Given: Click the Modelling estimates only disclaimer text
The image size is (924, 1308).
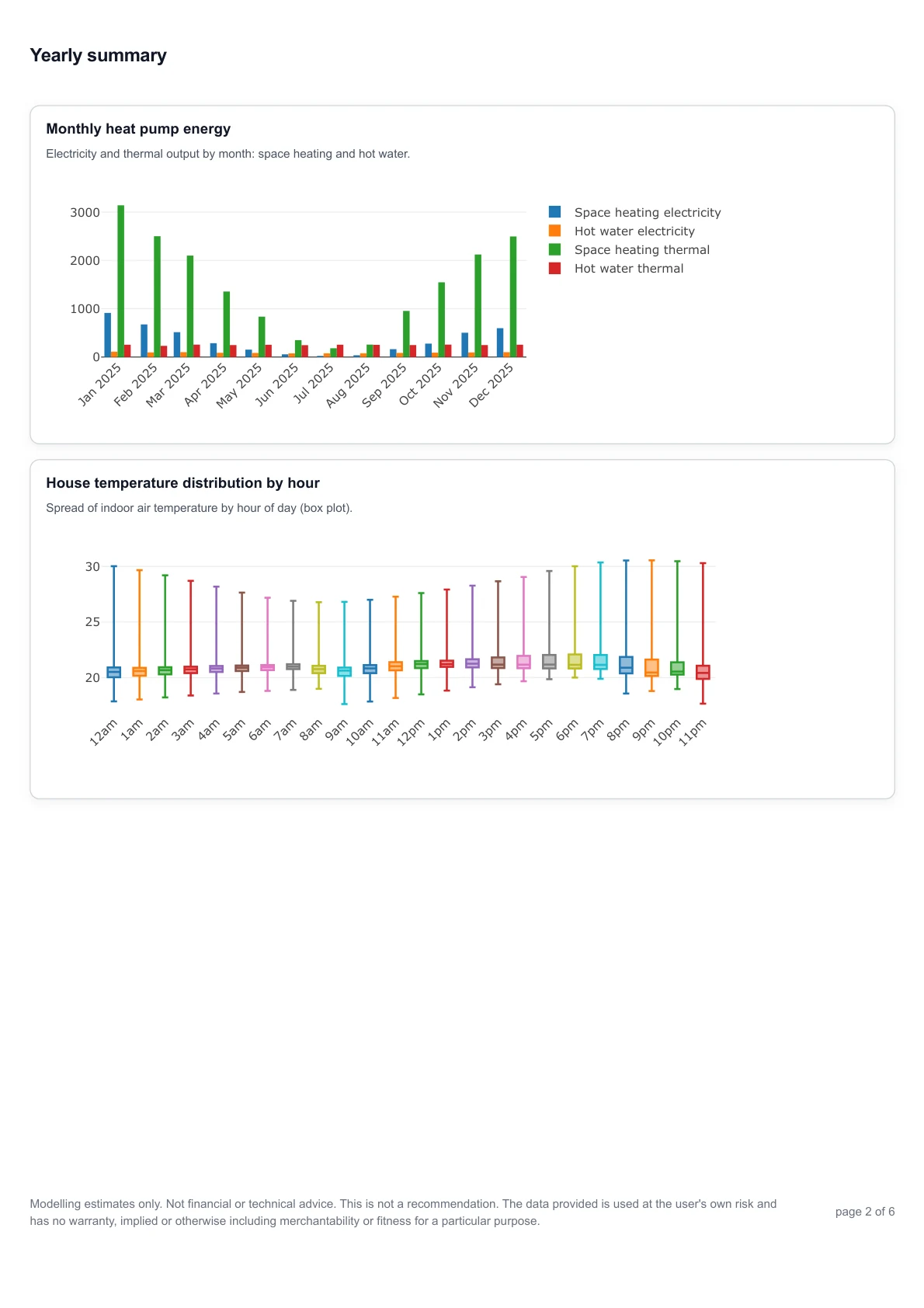Looking at the screenshot, I should coord(403,1212).
